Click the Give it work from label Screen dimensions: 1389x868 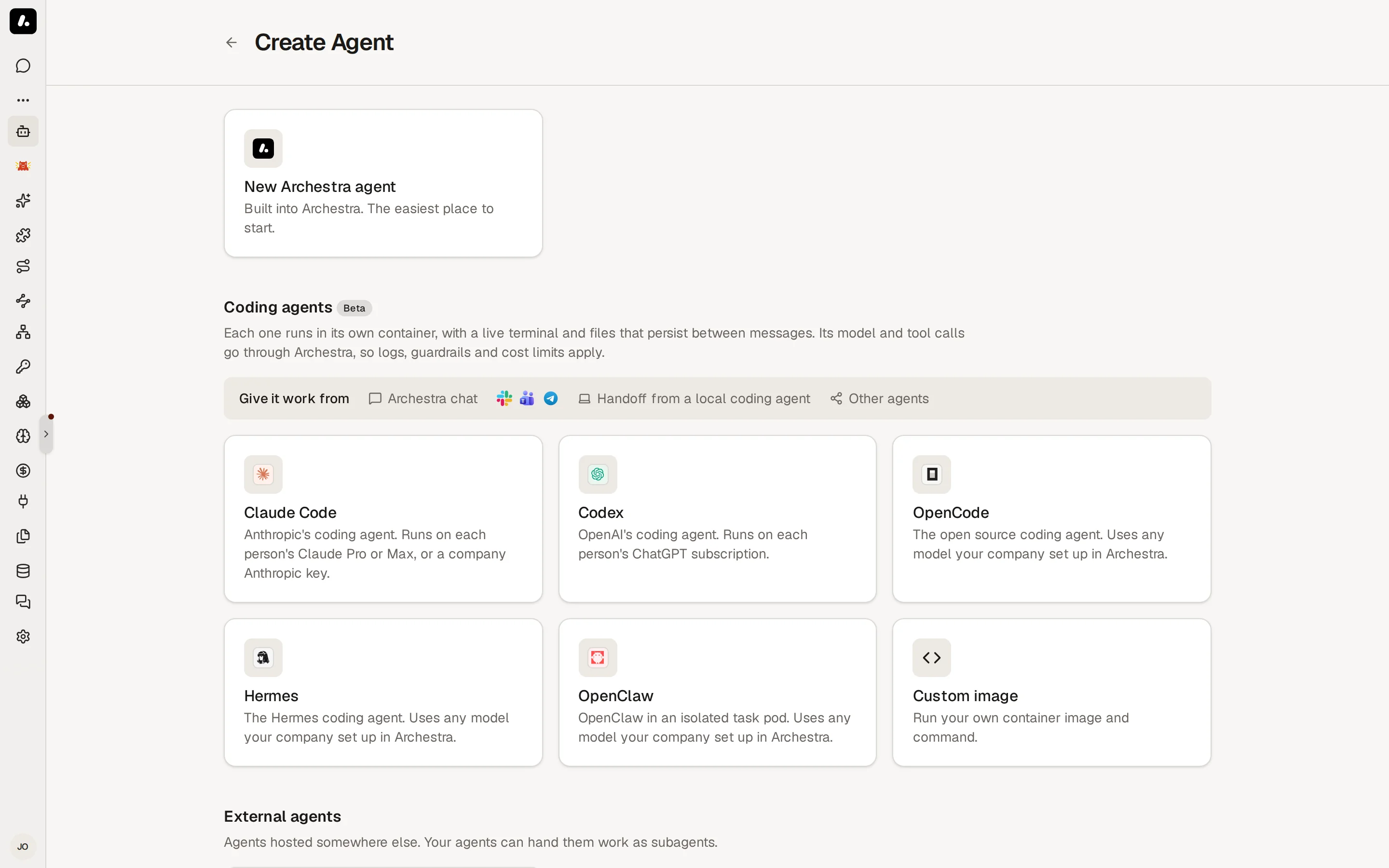pos(295,398)
